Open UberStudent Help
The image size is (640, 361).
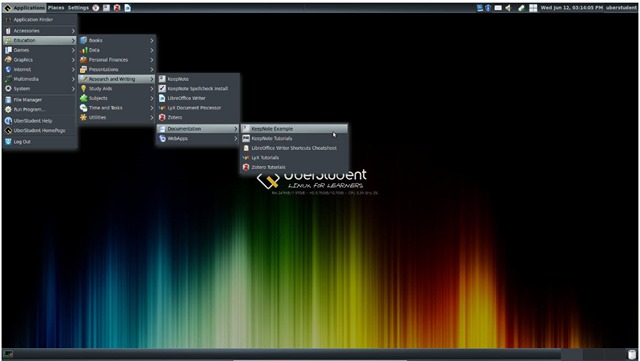[40, 121]
